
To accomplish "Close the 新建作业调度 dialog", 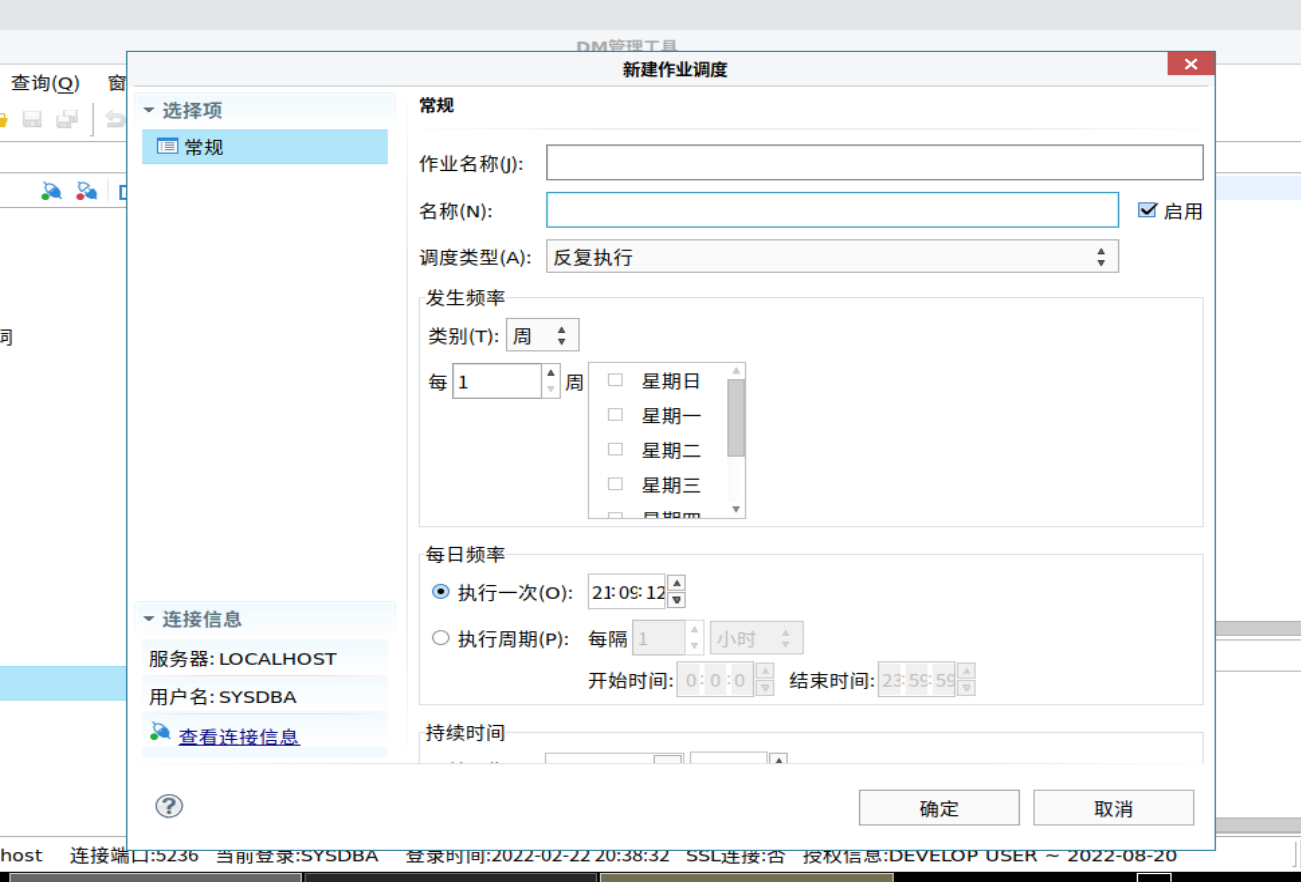I will pos(1190,64).
